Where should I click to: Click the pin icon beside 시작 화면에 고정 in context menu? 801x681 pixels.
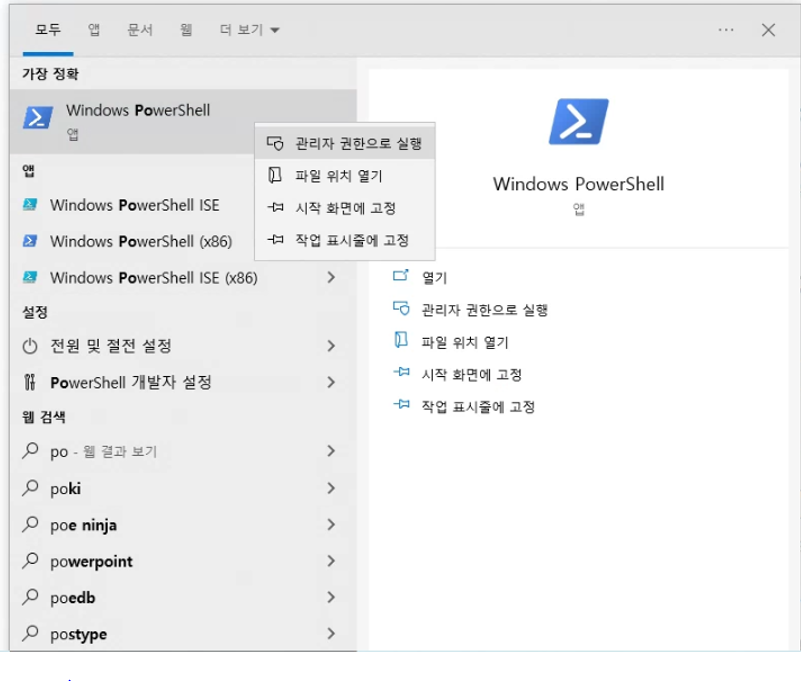[275, 207]
